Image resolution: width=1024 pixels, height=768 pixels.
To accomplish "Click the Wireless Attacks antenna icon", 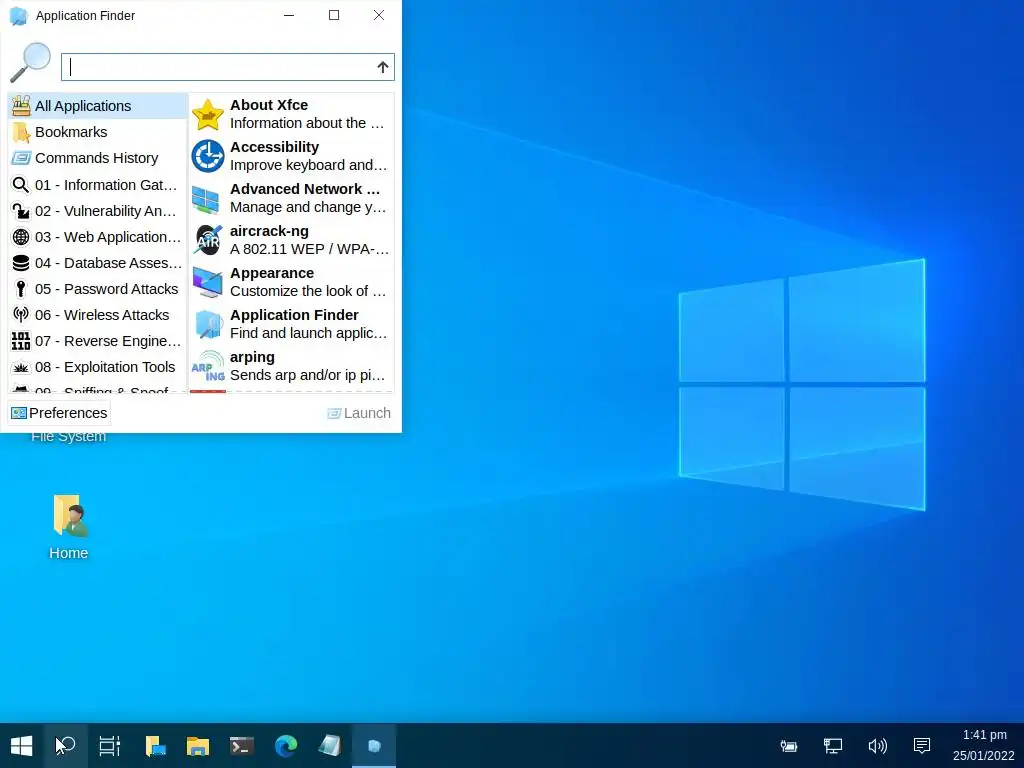I will tap(21, 315).
